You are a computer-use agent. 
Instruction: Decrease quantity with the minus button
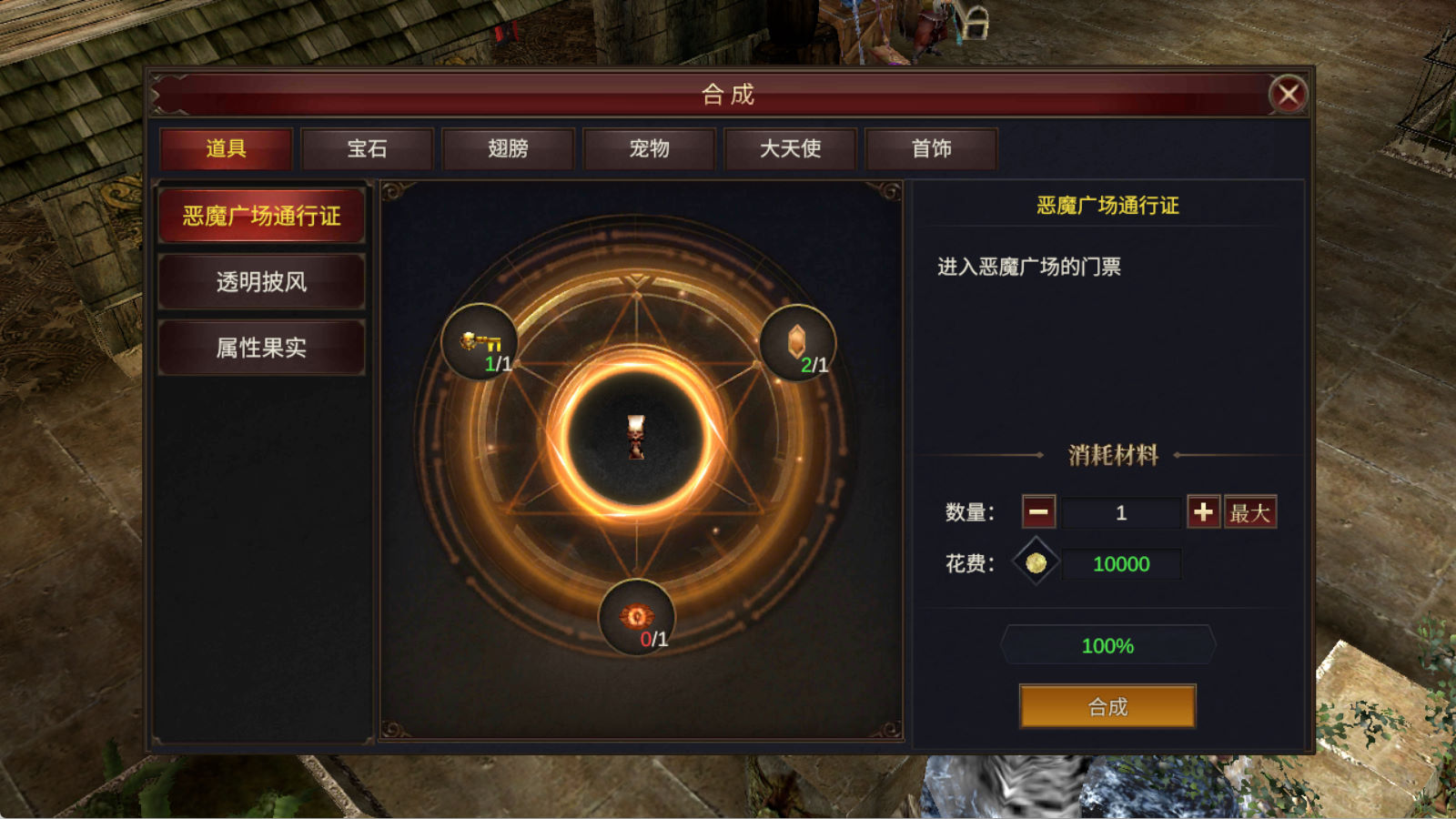pos(1038,512)
